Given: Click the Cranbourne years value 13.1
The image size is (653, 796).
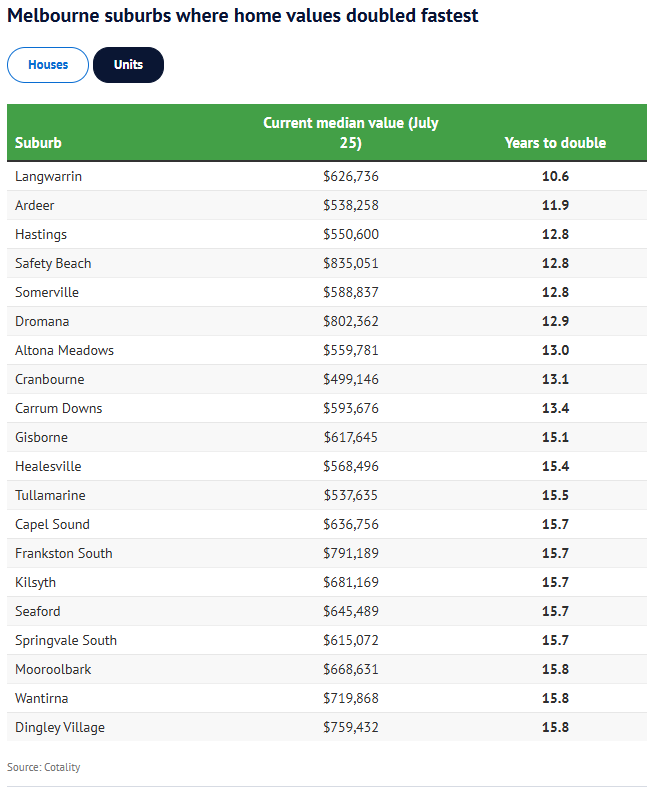Looking at the screenshot, I should [555, 379].
